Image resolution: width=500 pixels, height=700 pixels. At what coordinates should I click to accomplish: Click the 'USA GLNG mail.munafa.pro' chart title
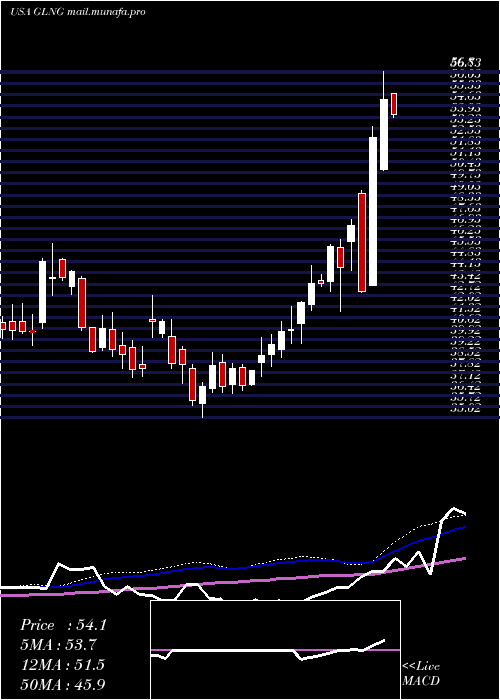tap(77, 12)
